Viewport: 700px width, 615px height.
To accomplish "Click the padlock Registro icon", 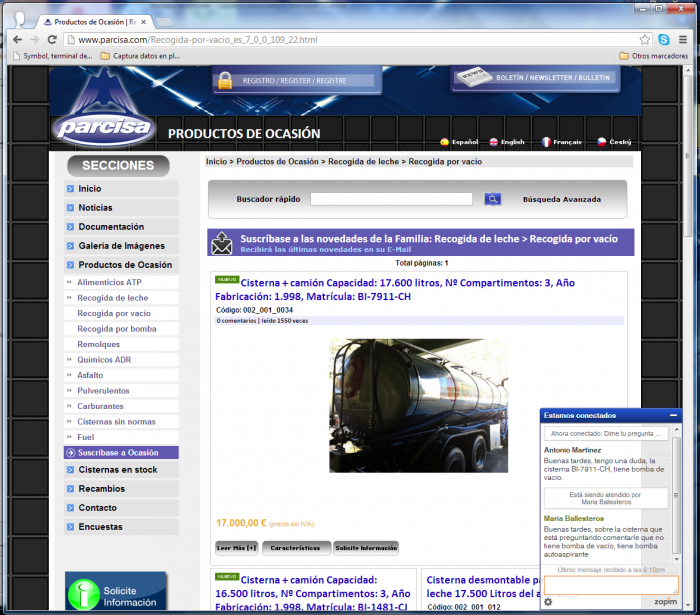I will (225, 80).
